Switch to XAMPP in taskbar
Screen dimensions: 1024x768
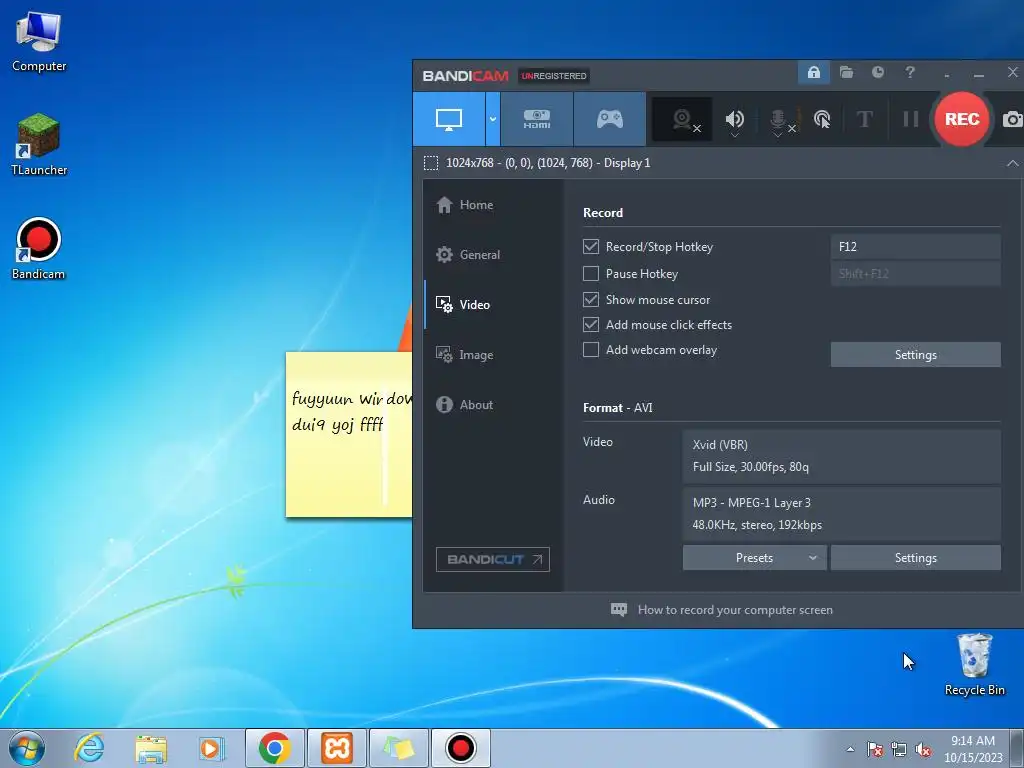pyautogui.click(x=337, y=748)
